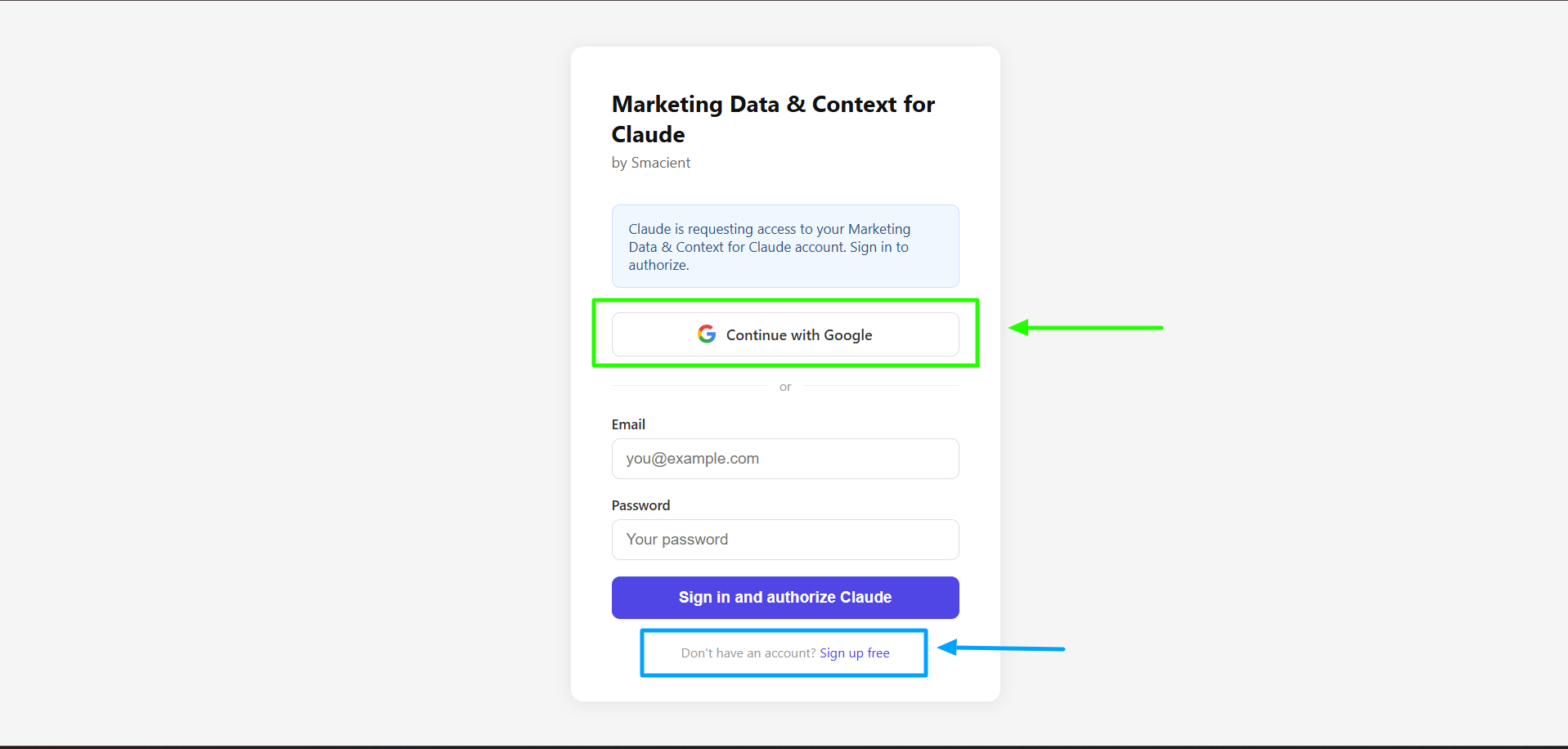The image size is (1568, 749).
Task: Click the 'by Smacient' text
Action: [651, 163]
